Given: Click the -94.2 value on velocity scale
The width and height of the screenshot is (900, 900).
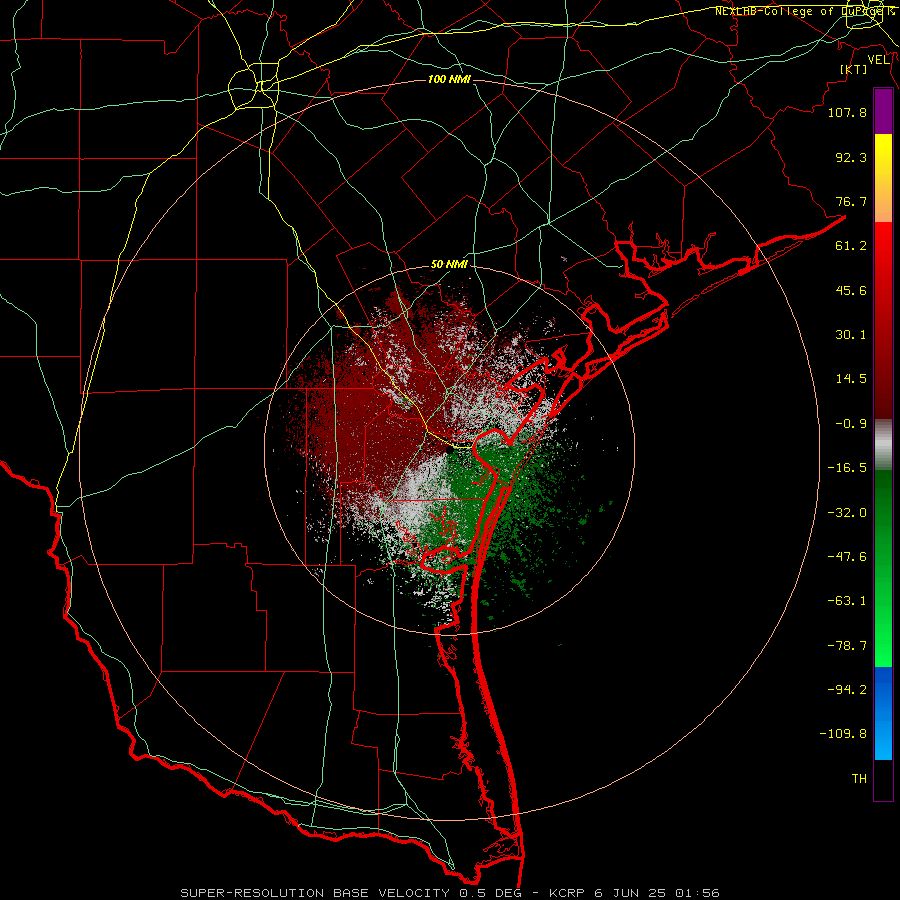Looking at the screenshot, I should pyautogui.click(x=847, y=689).
